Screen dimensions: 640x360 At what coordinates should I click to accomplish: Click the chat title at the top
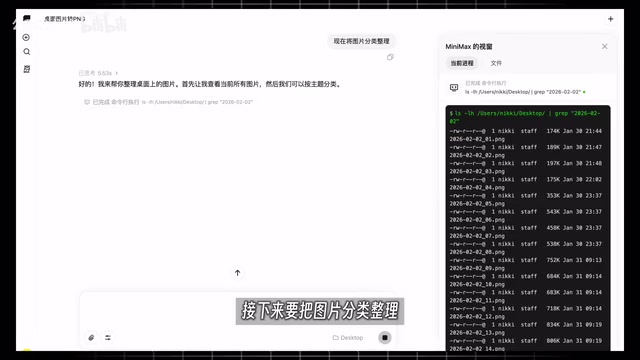pyautogui.click(x=64, y=19)
